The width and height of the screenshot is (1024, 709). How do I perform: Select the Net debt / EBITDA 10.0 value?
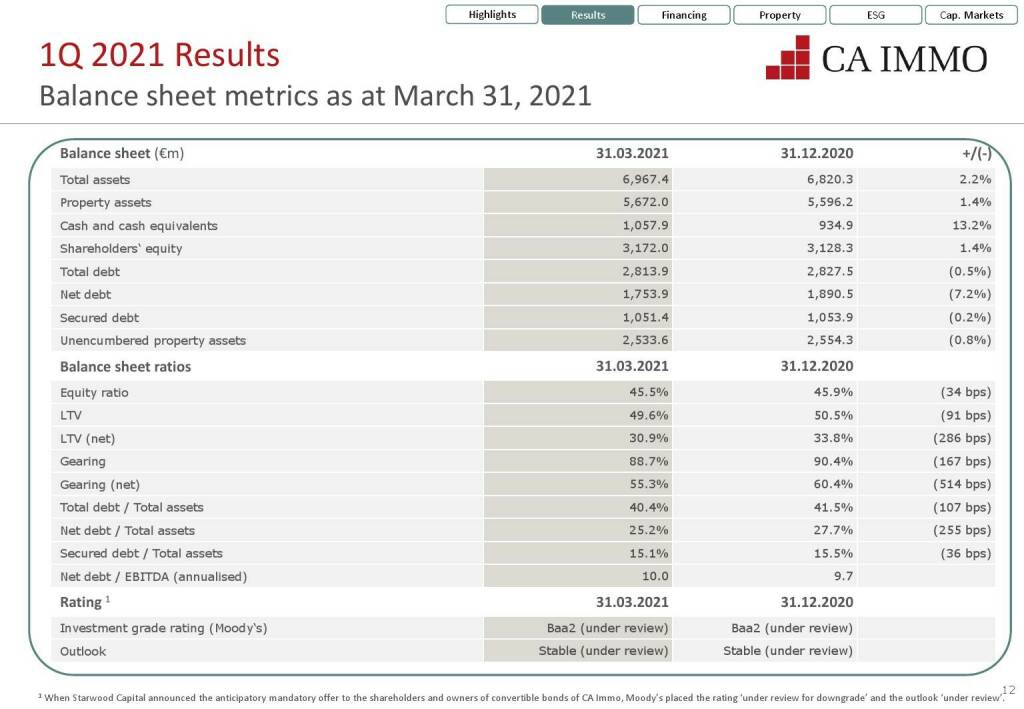pos(654,577)
